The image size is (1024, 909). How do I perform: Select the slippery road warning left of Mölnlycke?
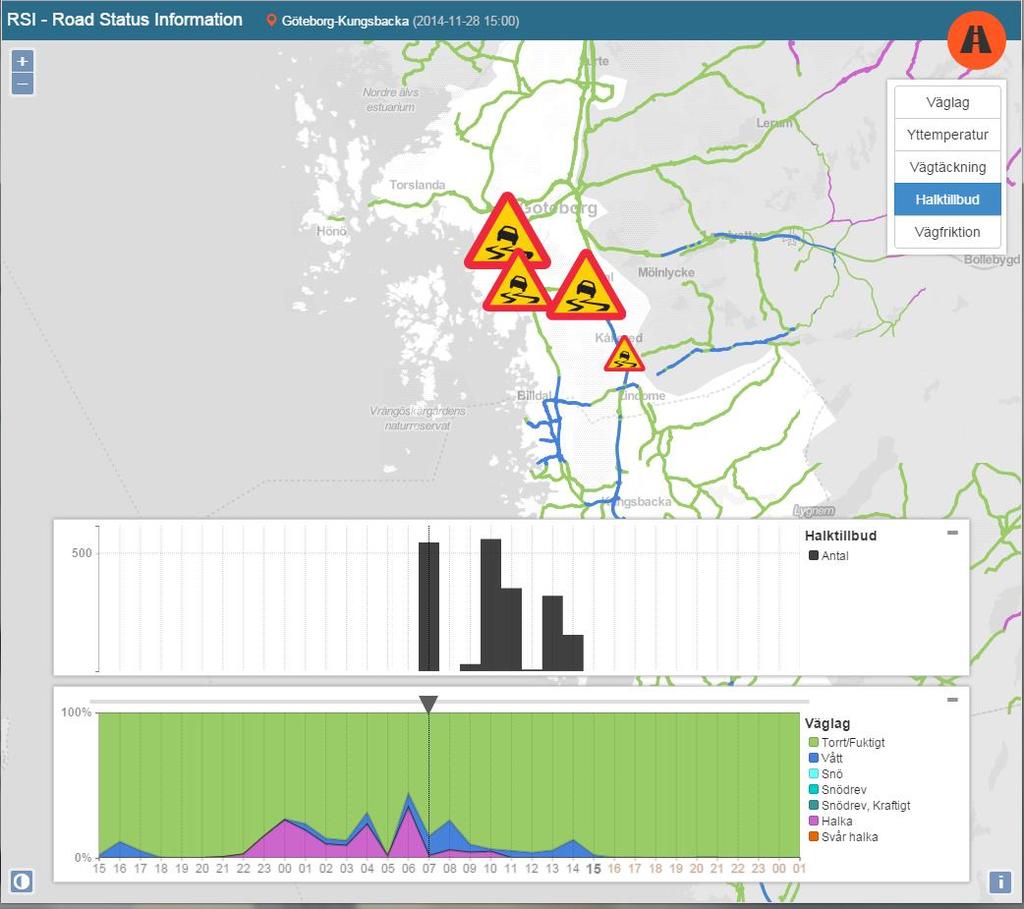586,286
